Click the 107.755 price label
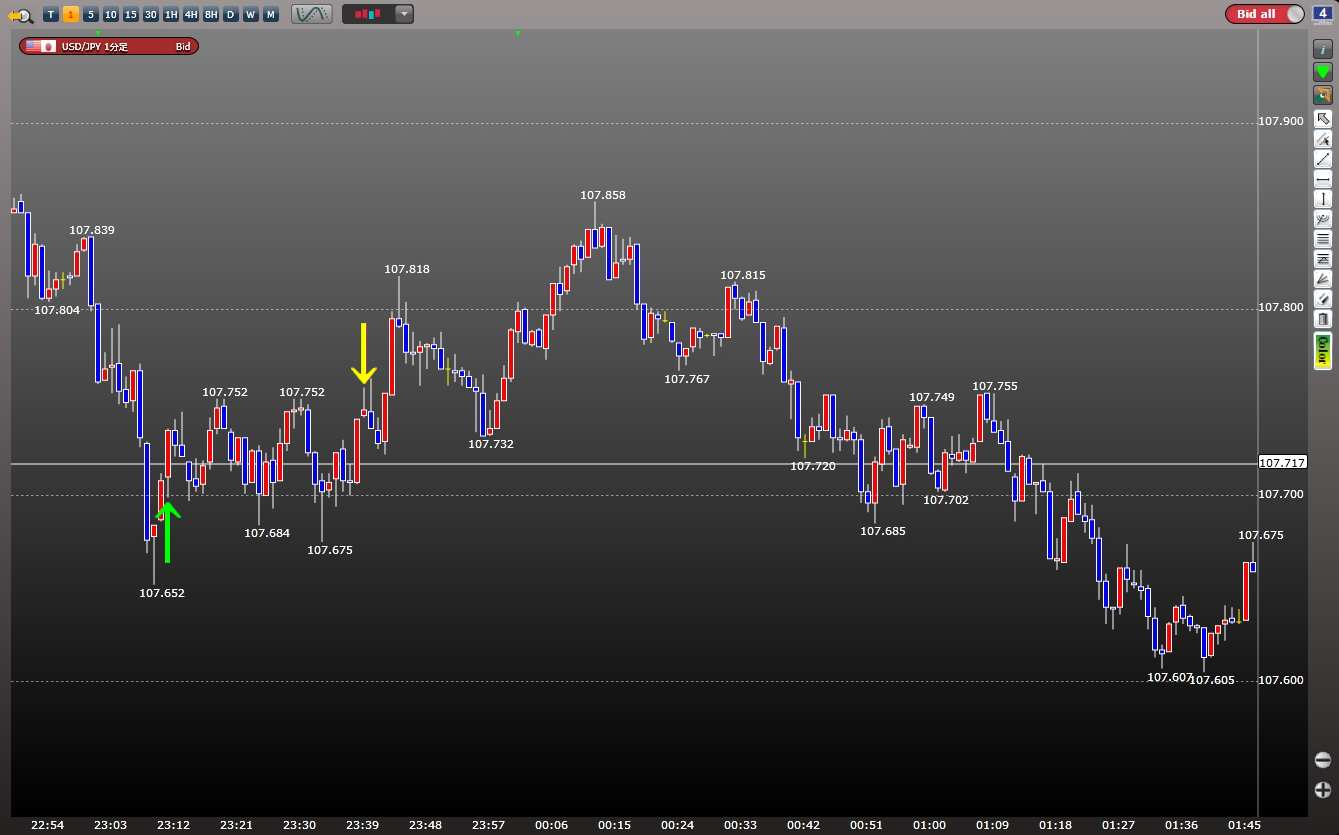 [995, 386]
